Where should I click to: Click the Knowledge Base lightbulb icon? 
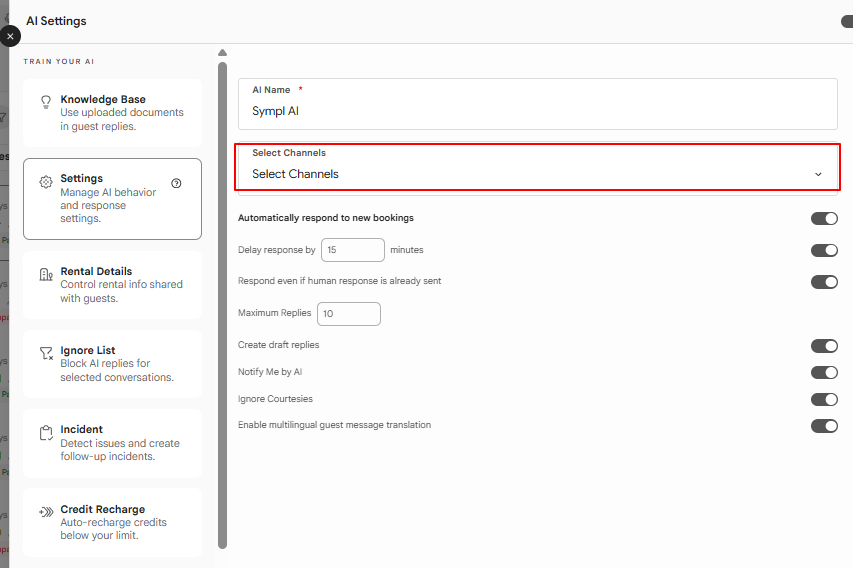(46, 102)
